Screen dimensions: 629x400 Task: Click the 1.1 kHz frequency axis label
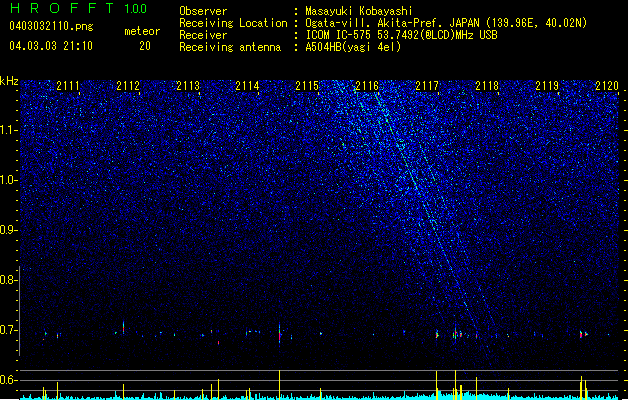coord(9,130)
